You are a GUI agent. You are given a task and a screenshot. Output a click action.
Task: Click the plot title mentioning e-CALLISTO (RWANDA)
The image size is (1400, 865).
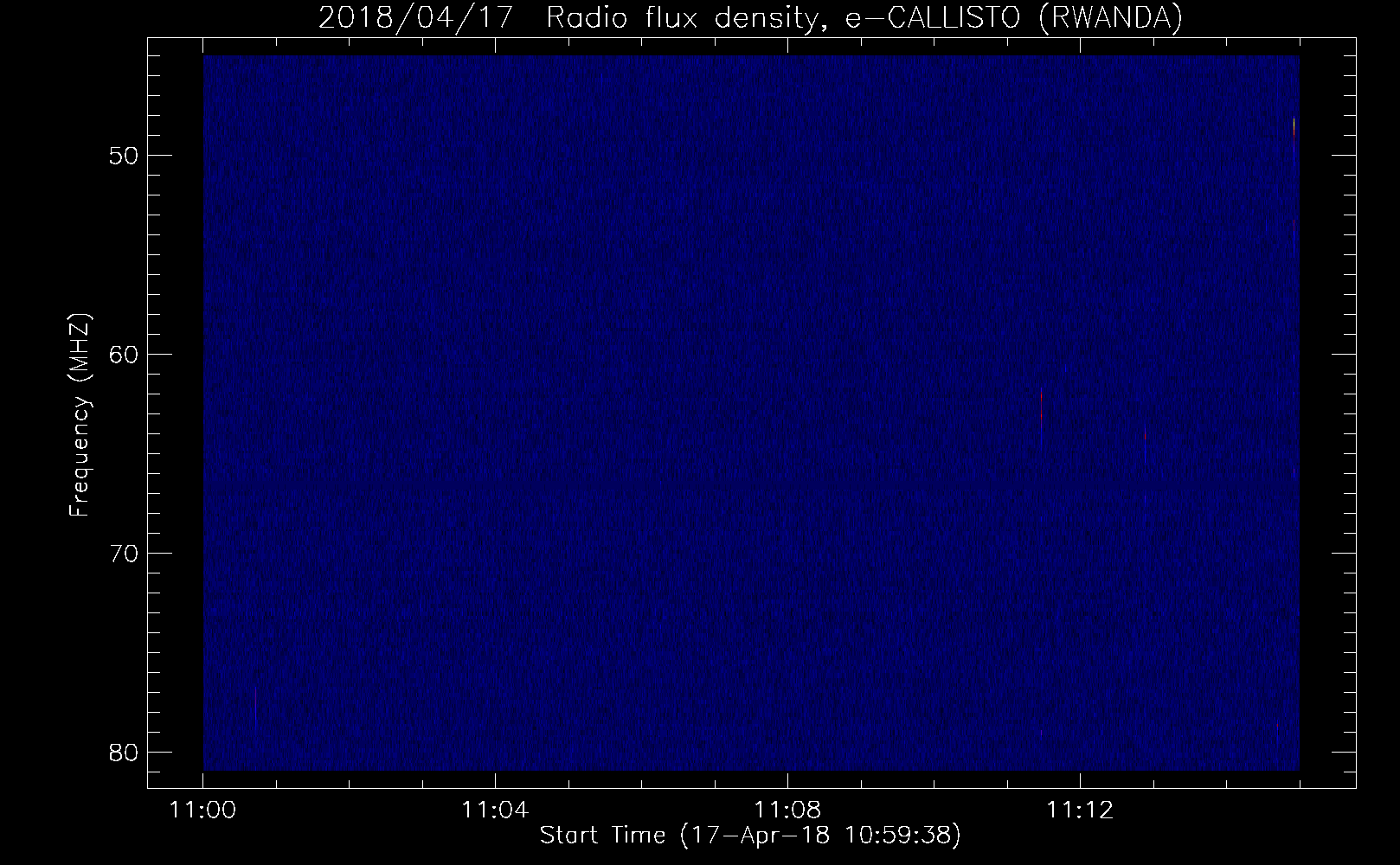750,18
